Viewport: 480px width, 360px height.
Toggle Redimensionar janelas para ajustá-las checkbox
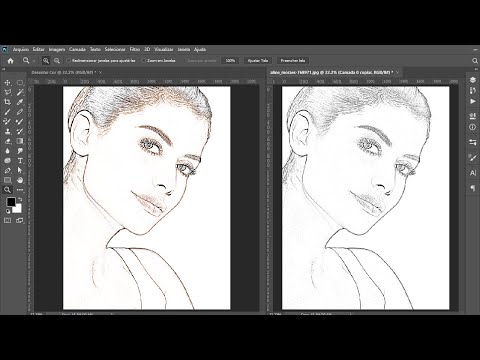click(x=68, y=61)
